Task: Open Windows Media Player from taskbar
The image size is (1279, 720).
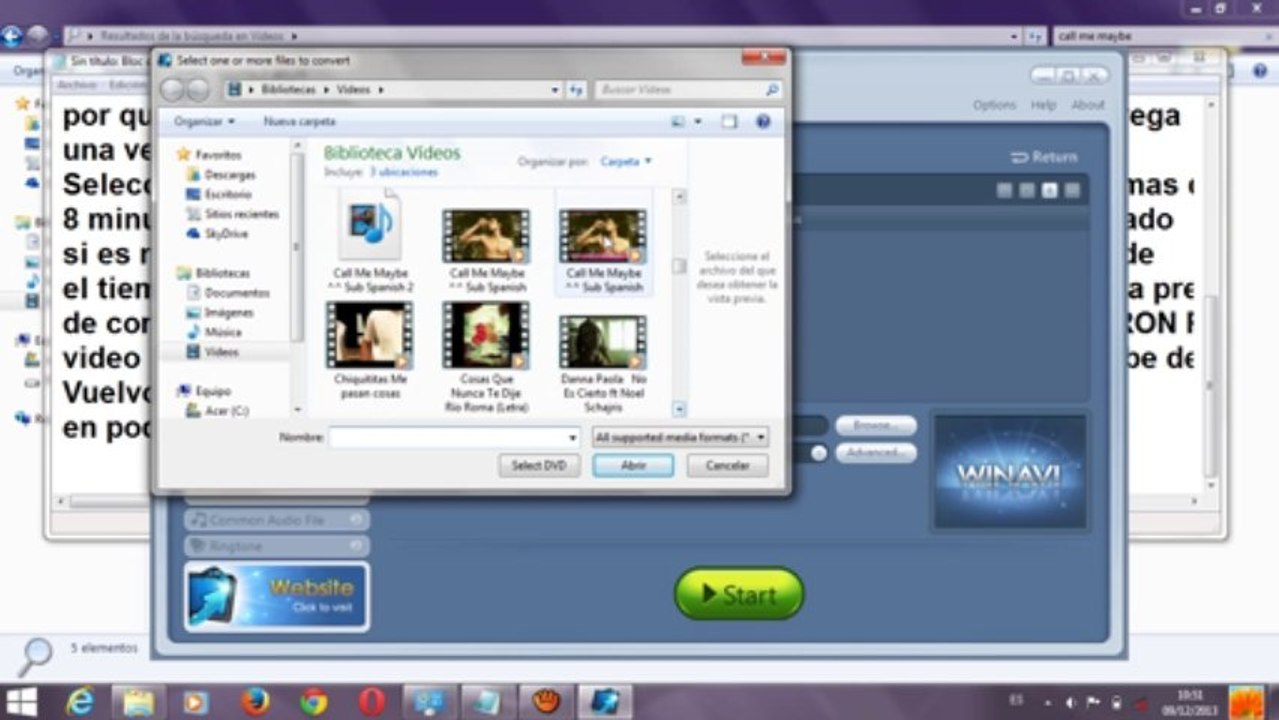Action: 196,702
